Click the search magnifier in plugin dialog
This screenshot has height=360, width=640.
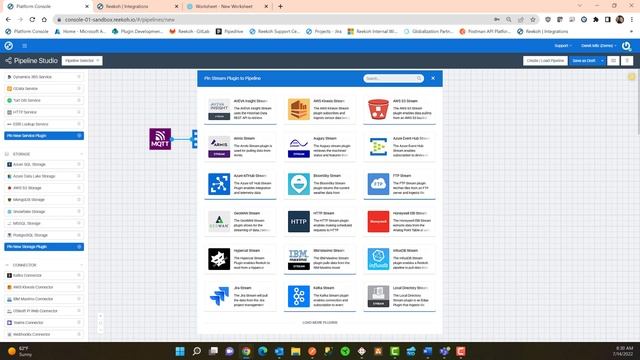pos(419,78)
